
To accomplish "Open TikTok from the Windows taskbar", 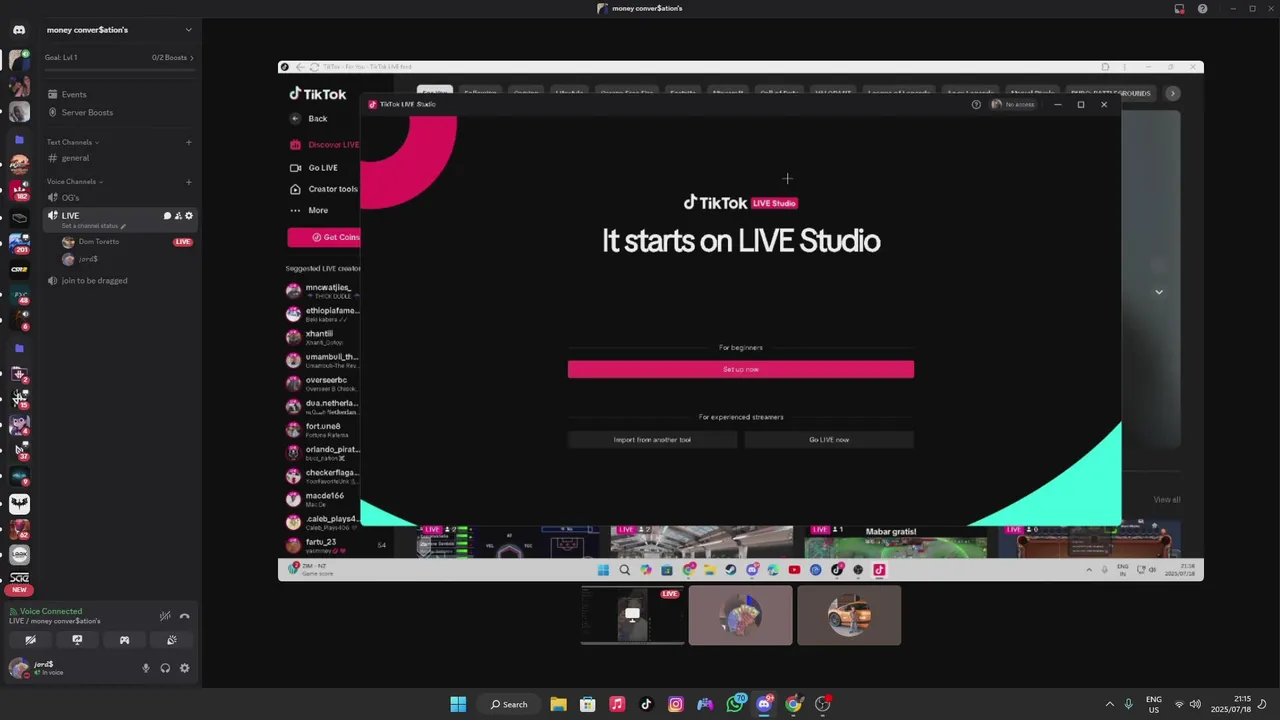I will 646,704.
